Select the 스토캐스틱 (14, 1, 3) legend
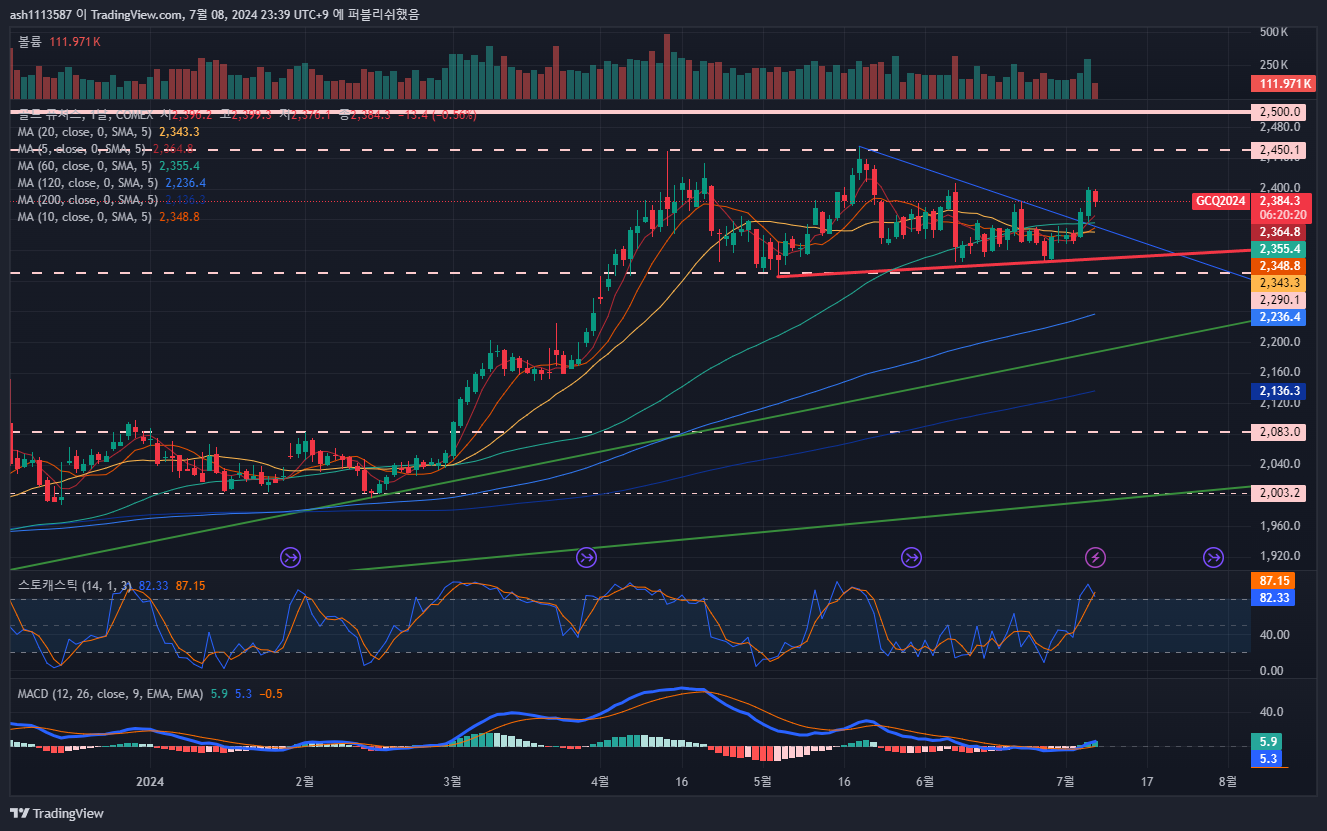 tap(75, 585)
